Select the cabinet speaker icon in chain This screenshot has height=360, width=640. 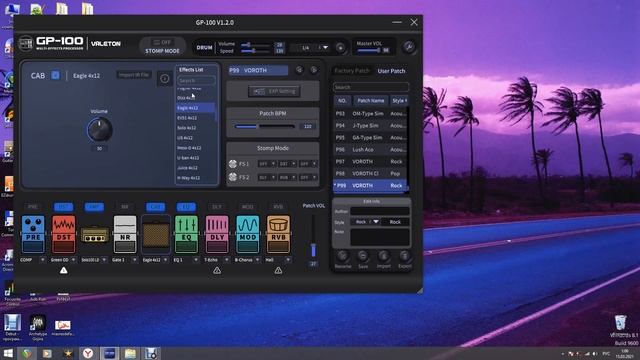coord(156,235)
